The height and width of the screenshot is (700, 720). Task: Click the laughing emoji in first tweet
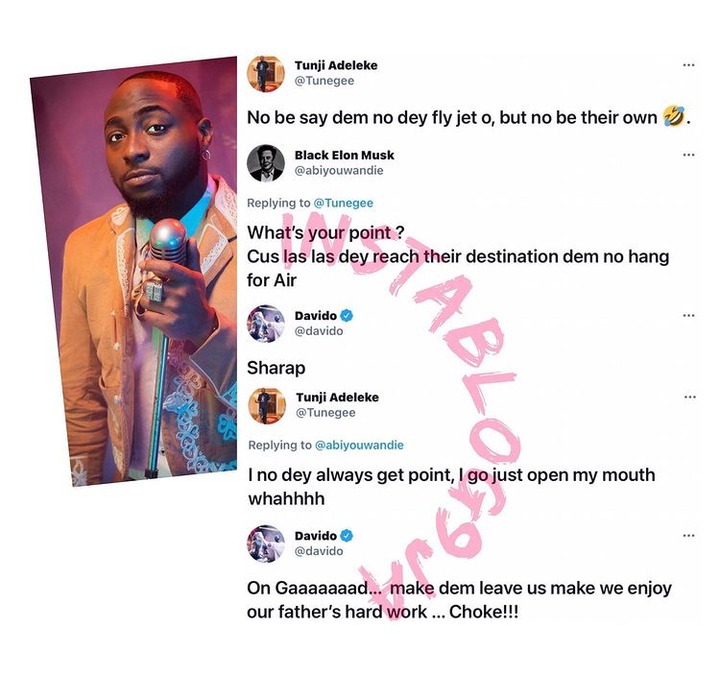point(674,117)
